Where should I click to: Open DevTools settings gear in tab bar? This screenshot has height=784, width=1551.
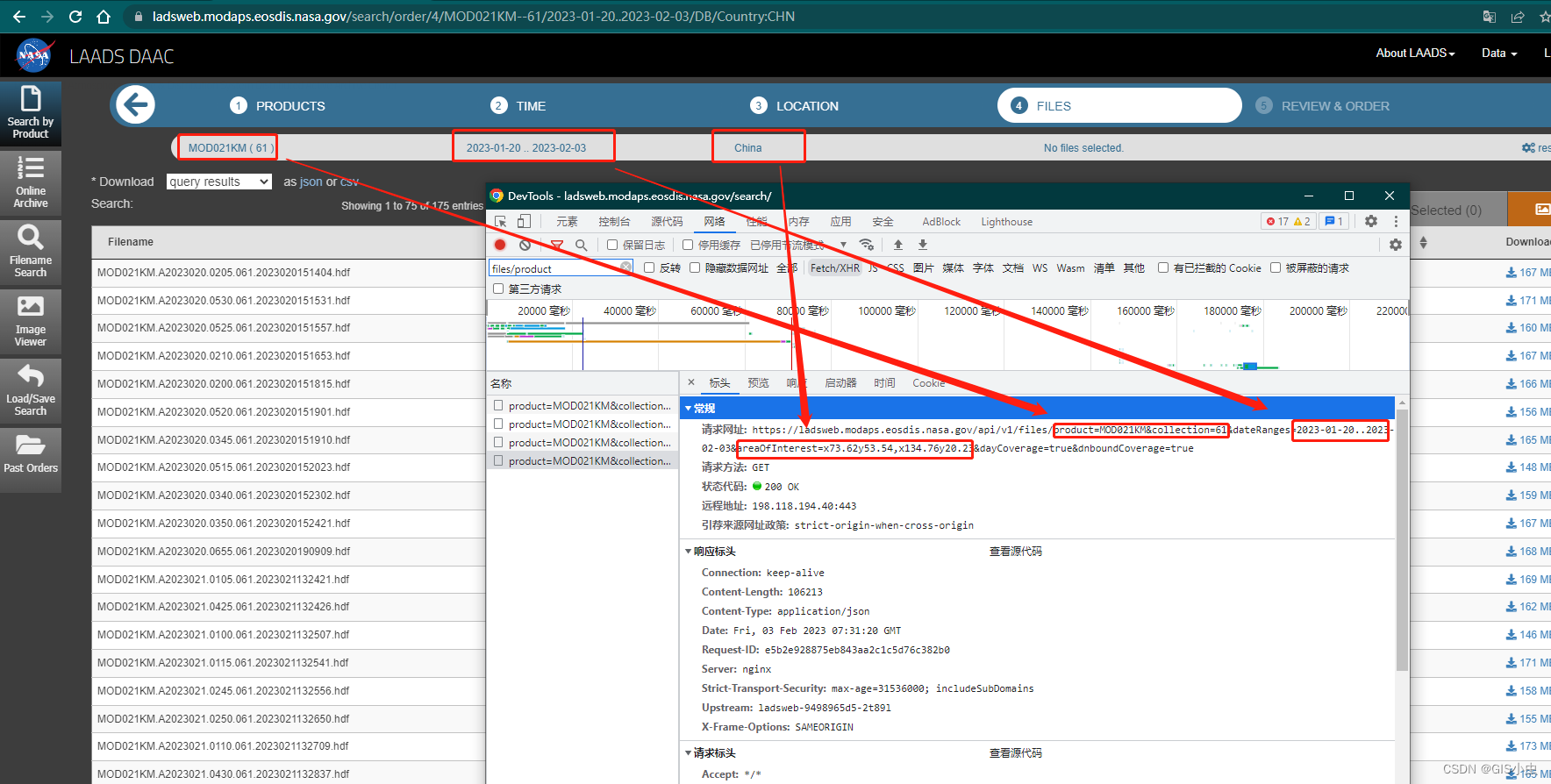[x=1371, y=221]
